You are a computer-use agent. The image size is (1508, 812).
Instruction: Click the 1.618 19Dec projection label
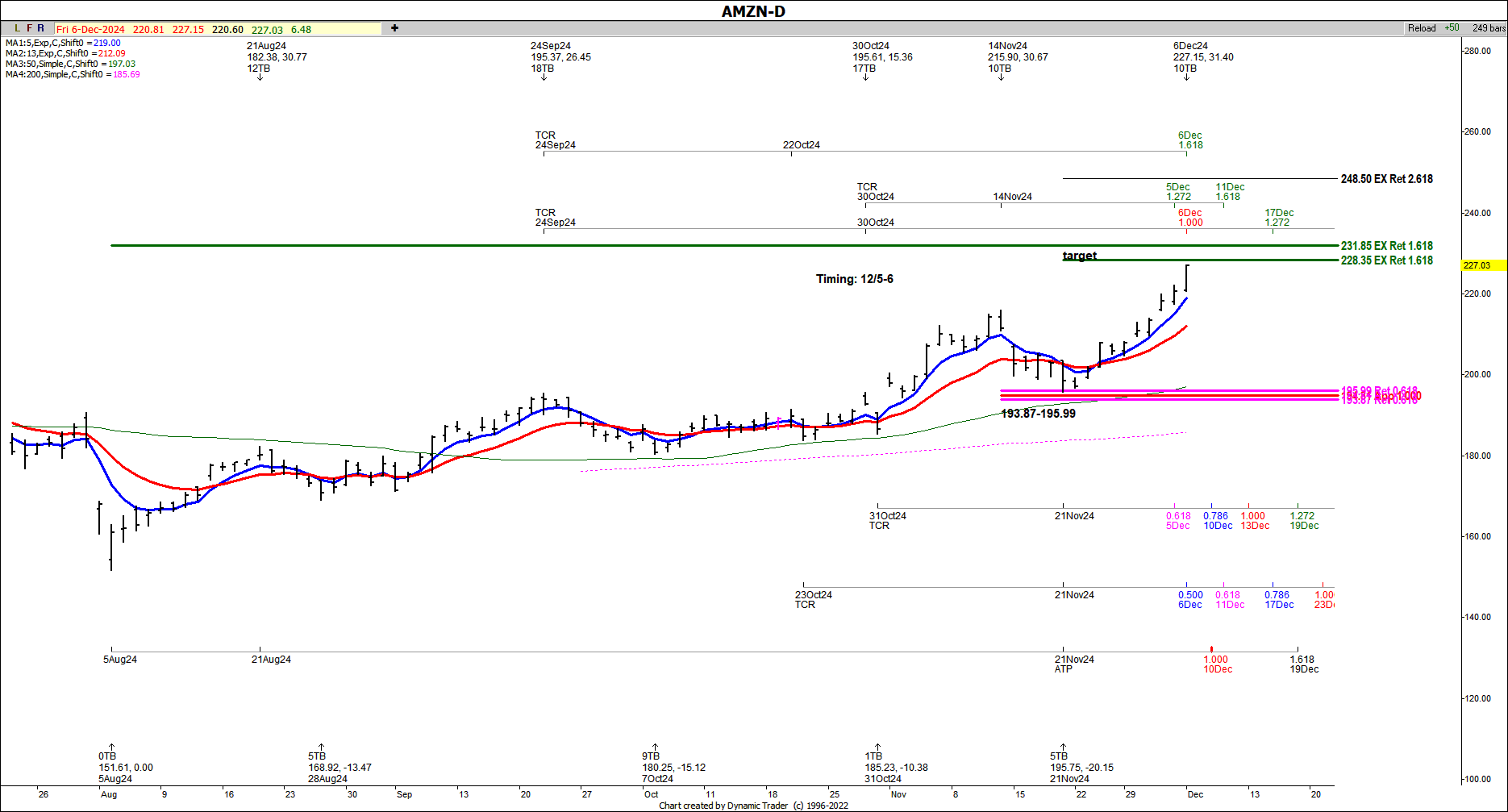pyautogui.click(x=1304, y=664)
